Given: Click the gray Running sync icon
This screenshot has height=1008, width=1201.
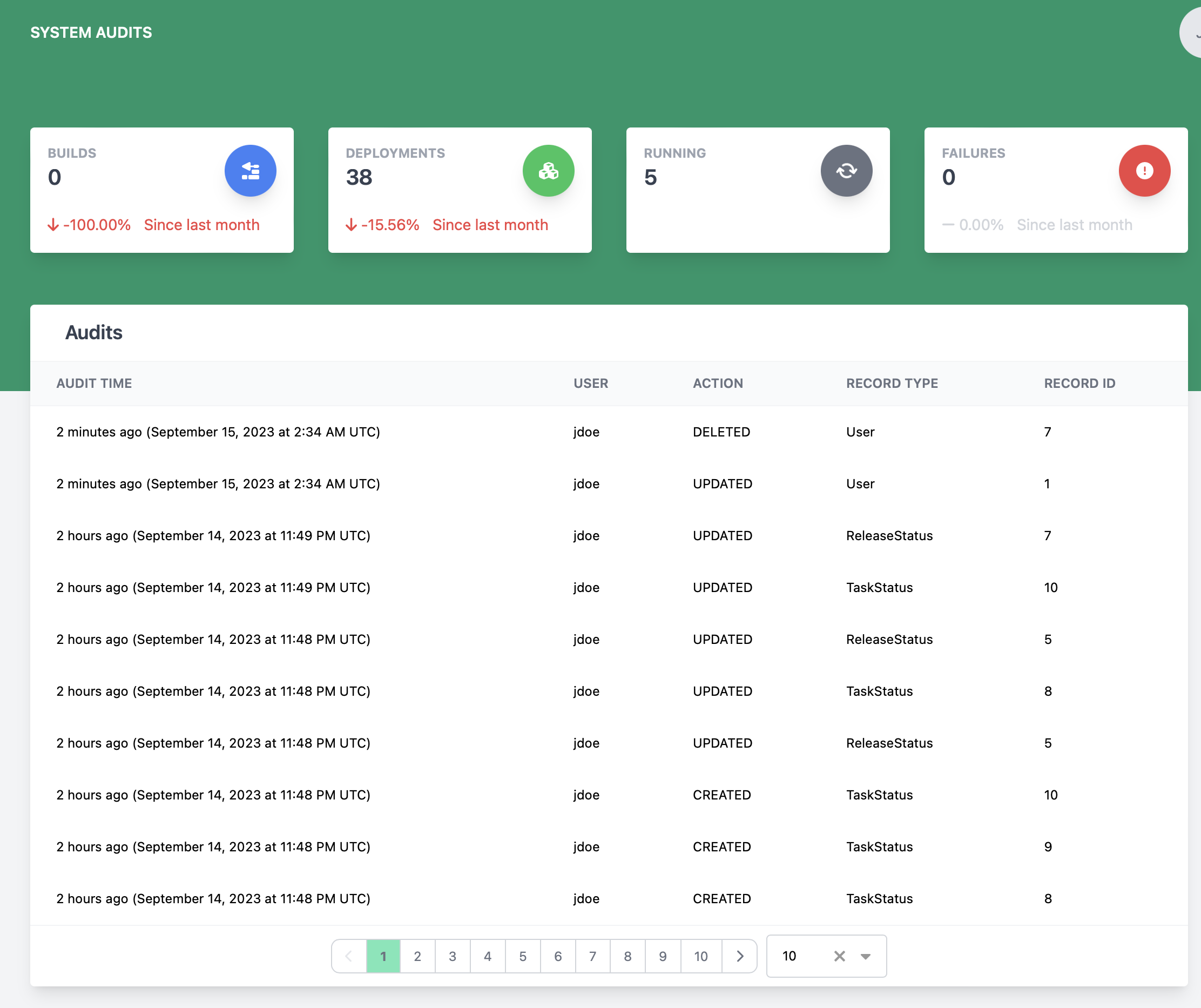Looking at the screenshot, I should pos(846,171).
